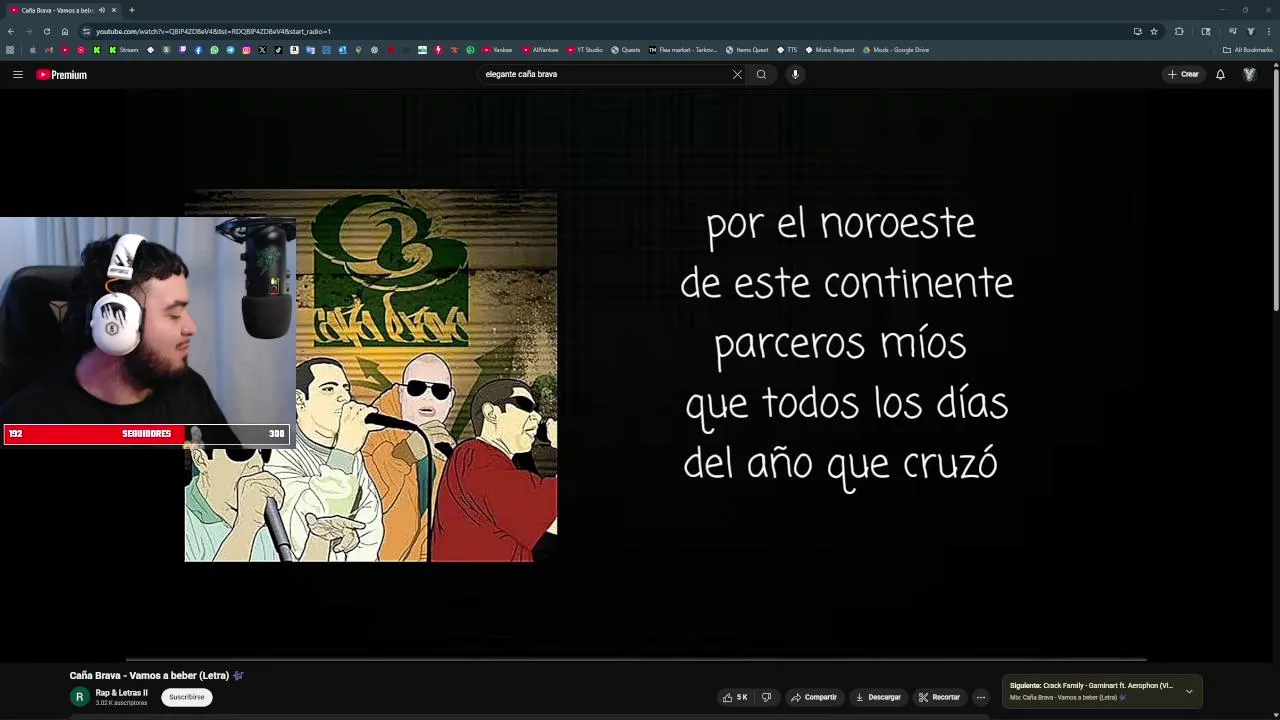Mute the tab via speaker icon
1280x720 pixels.
coord(100,10)
